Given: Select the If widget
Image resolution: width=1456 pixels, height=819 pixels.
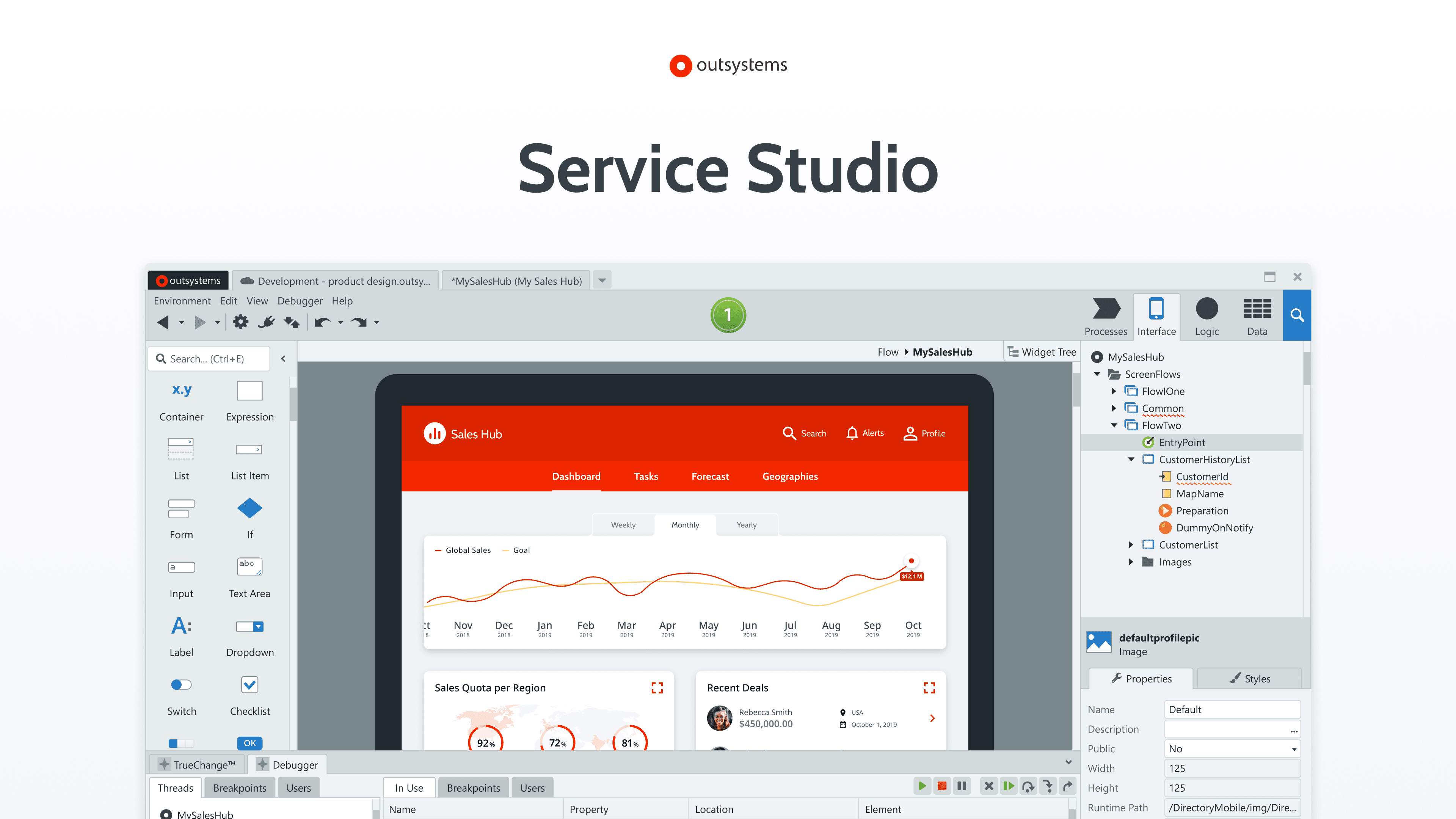Looking at the screenshot, I should [x=250, y=519].
